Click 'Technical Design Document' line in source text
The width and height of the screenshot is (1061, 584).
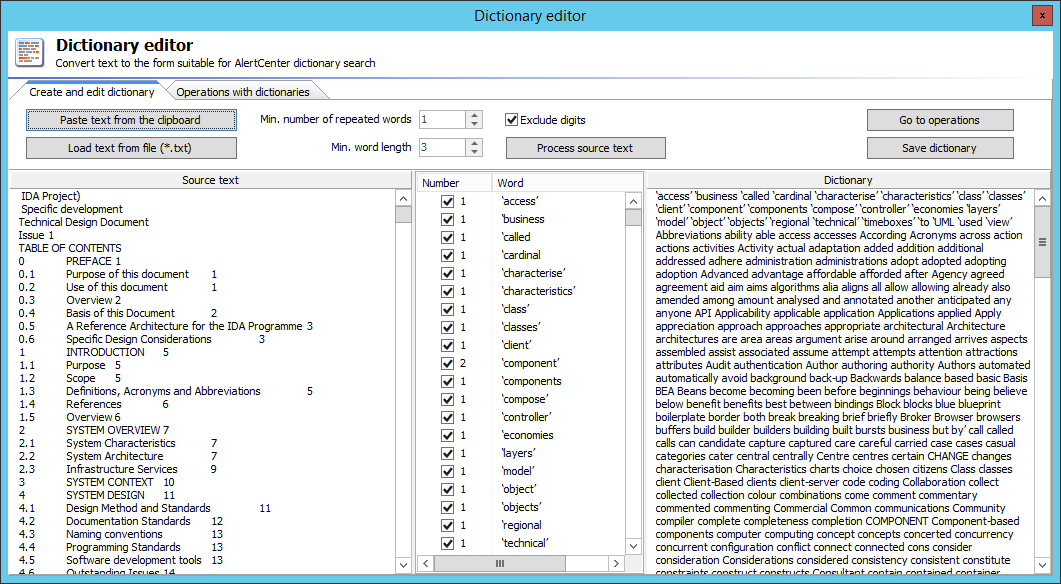(84, 222)
